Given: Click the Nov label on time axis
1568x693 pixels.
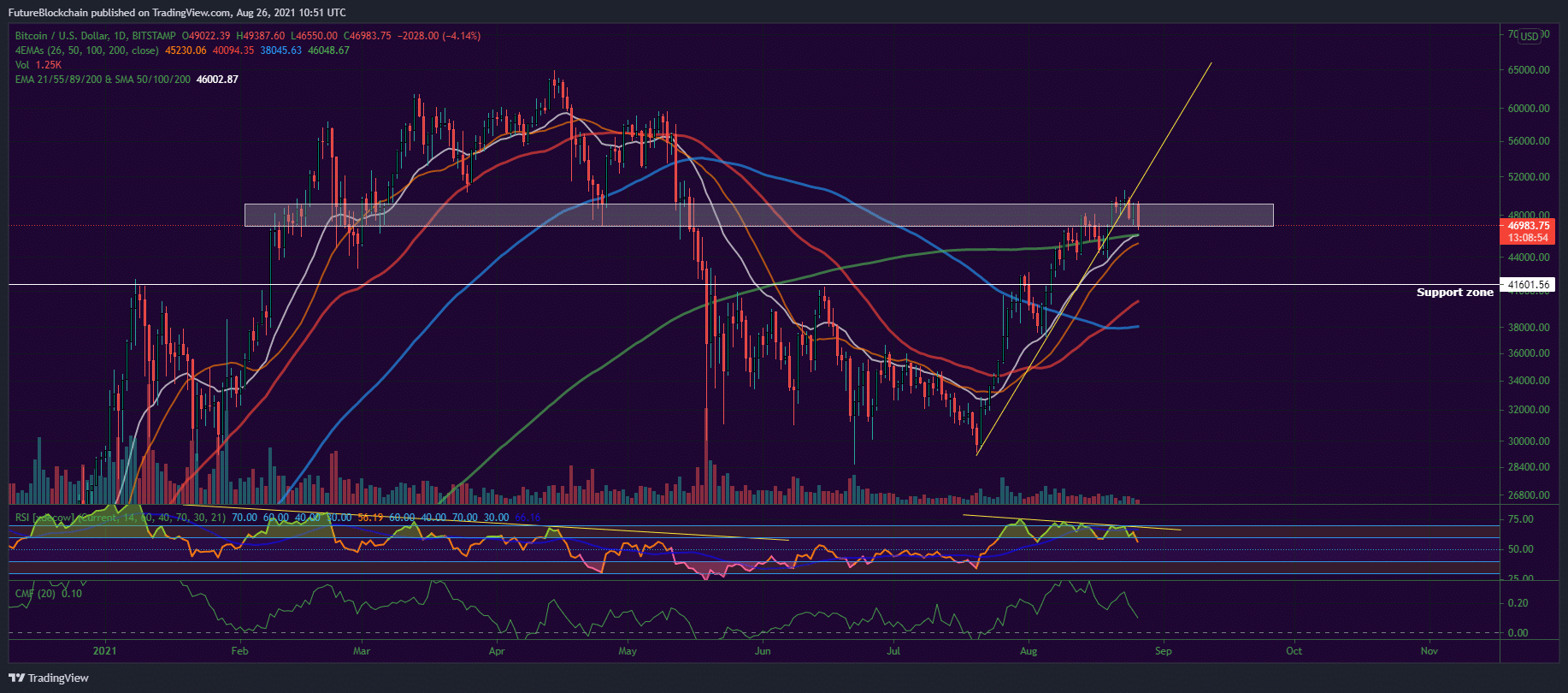Looking at the screenshot, I should pyautogui.click(x=1429, y=651).
